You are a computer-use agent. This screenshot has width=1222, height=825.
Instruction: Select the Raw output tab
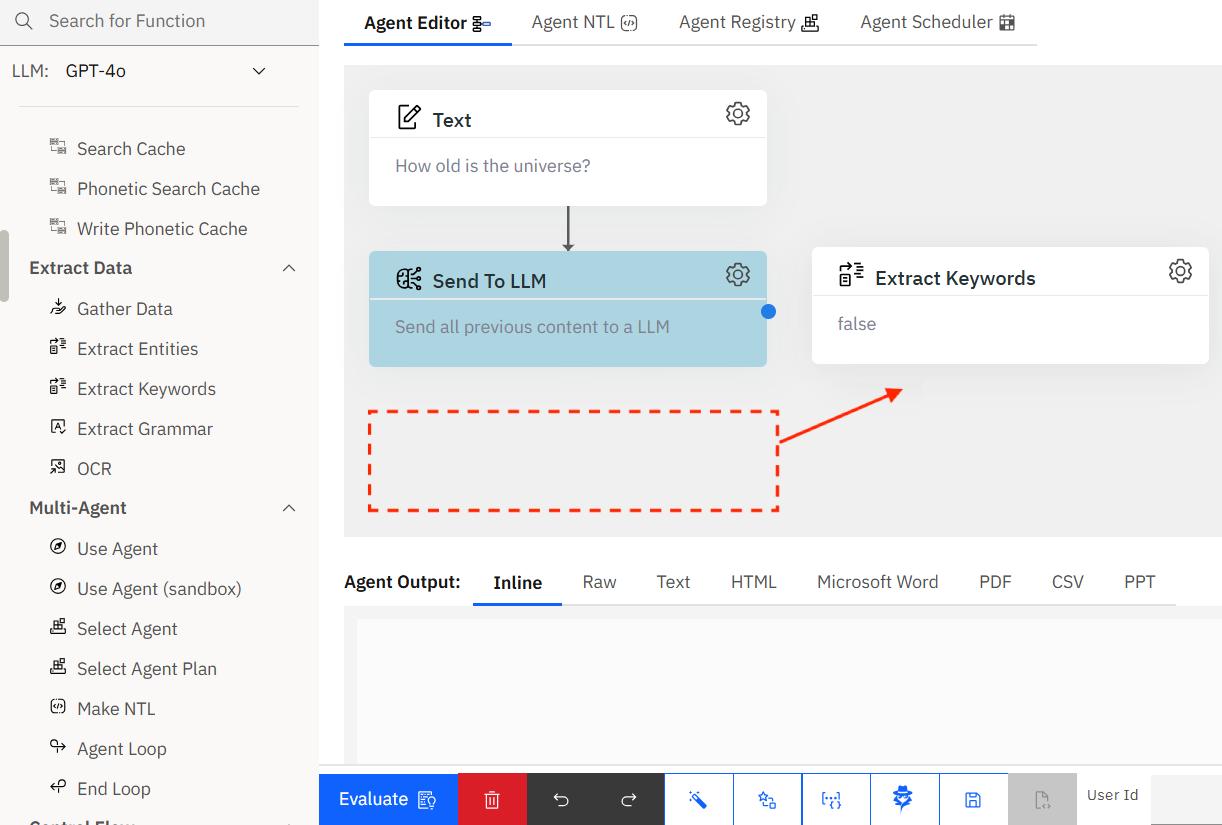(x=600, y=582)
